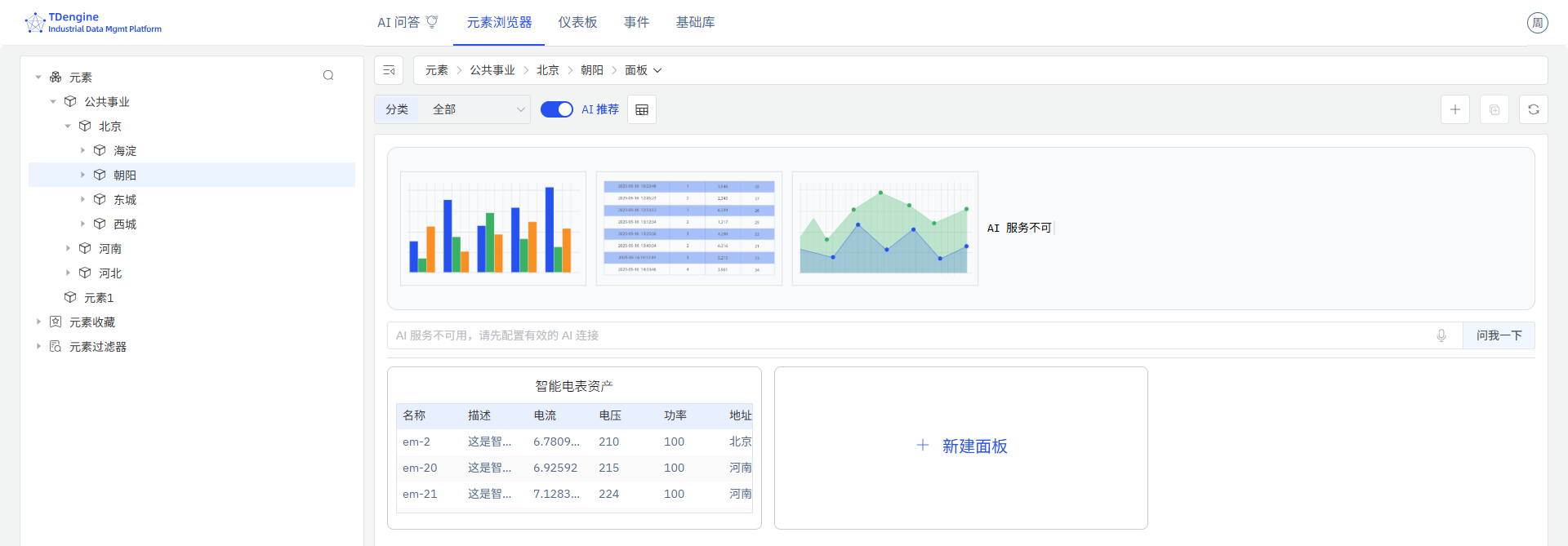Click the lightbulb icon next to AI 问答
Viewport: 1568px width, 546px height.
[433, 22]
